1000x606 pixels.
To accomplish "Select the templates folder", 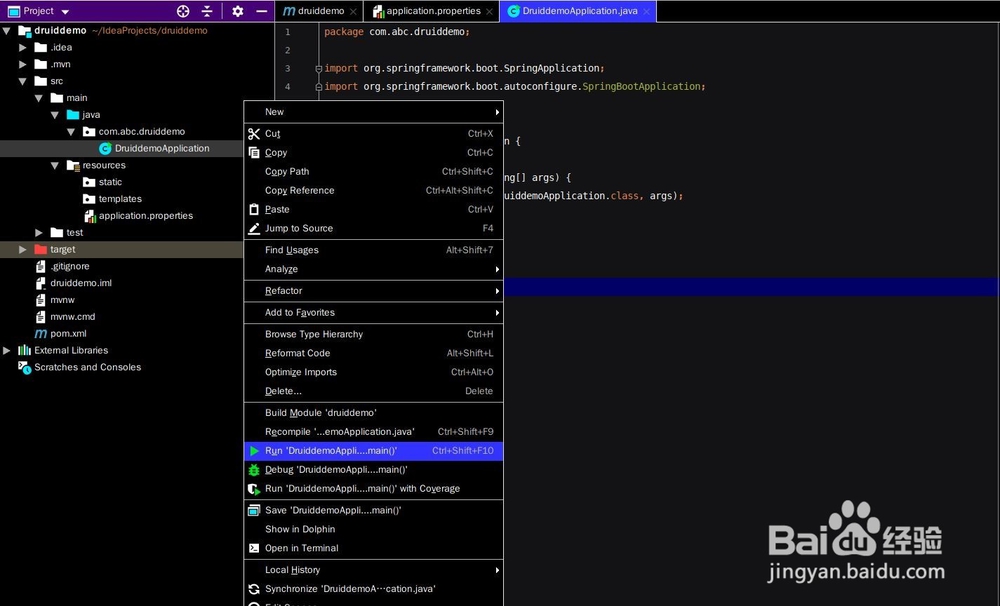I will (x=120, y=199).
